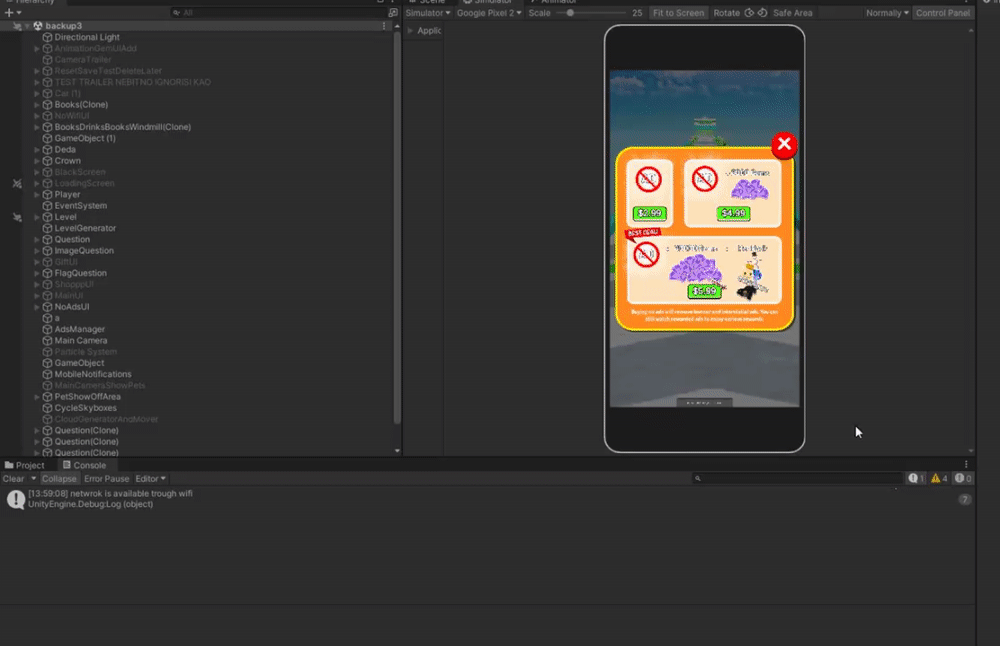
Task: Select GameObject (1) in hierarchy
Action: (x=85, y=138)
